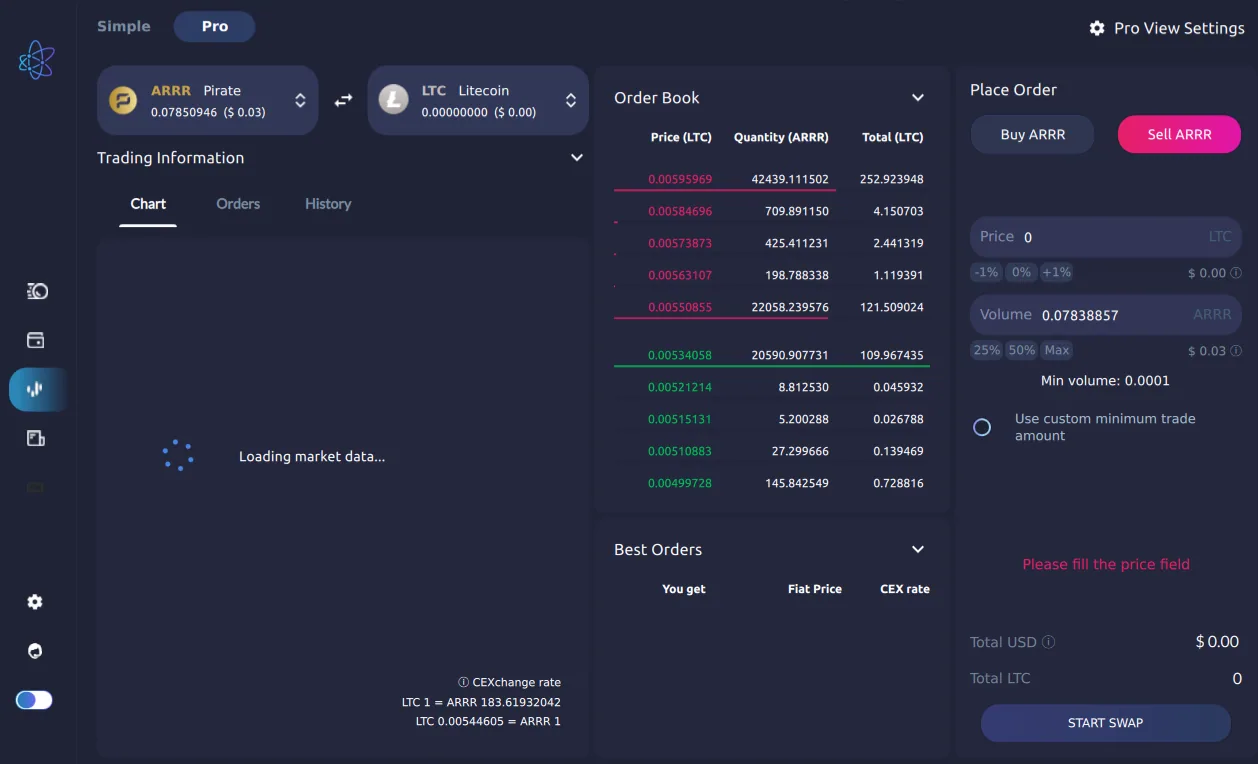The height and width of the screenshot is (764, 1258).
Task: Switch to the Orders tab
Action: click(238, 204)
